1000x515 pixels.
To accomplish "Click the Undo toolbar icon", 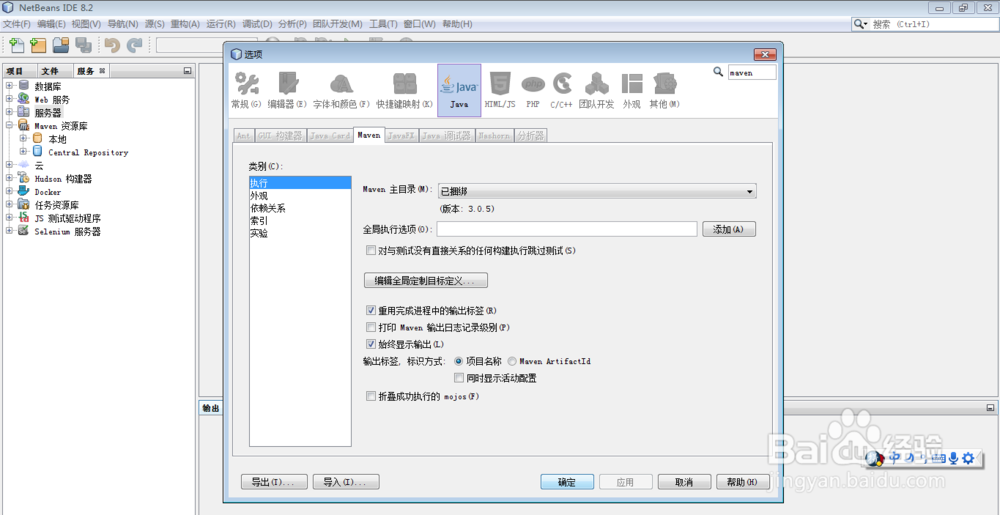I will [x=112, y=45].
